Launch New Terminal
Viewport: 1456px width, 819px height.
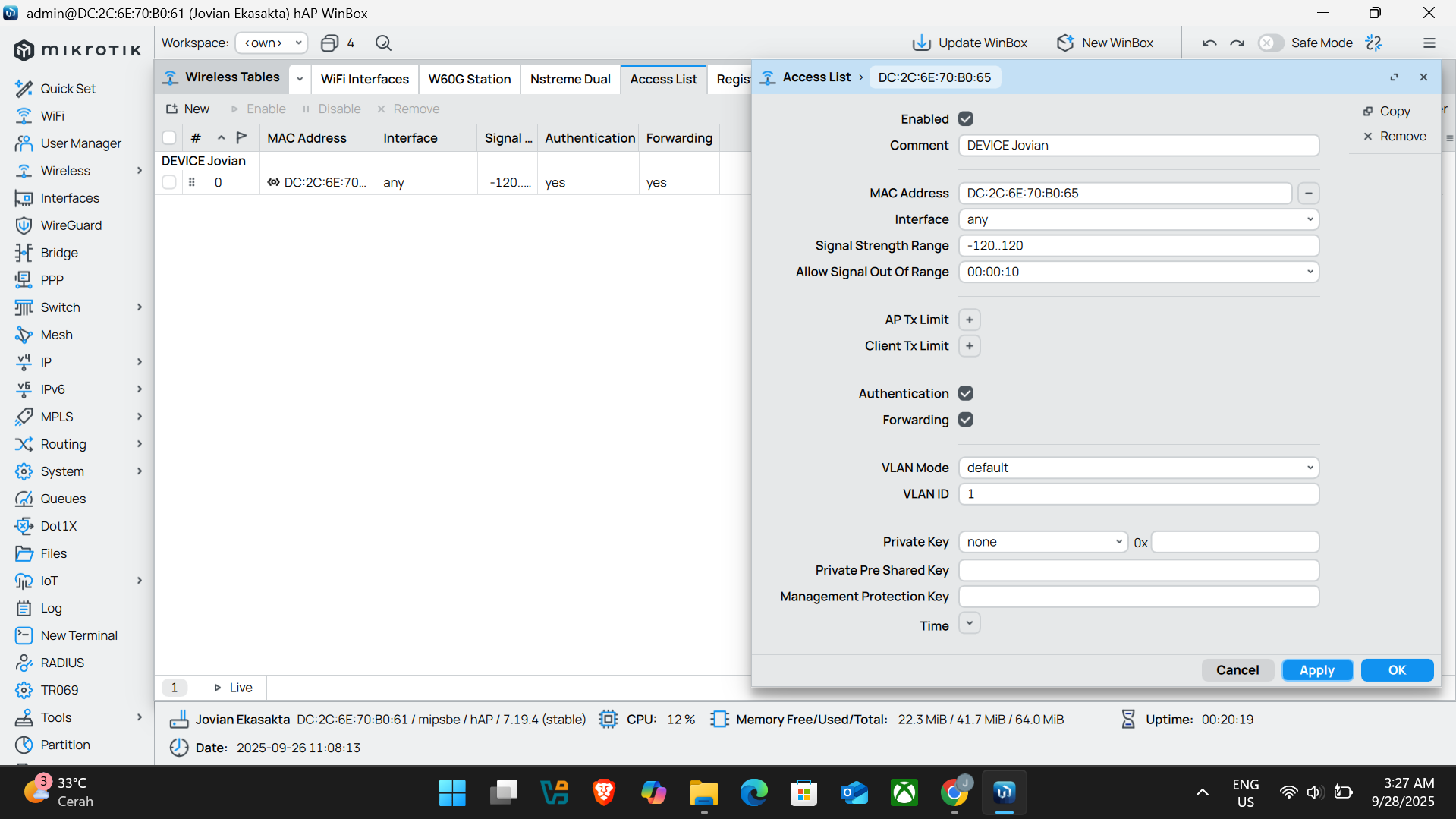79,635
